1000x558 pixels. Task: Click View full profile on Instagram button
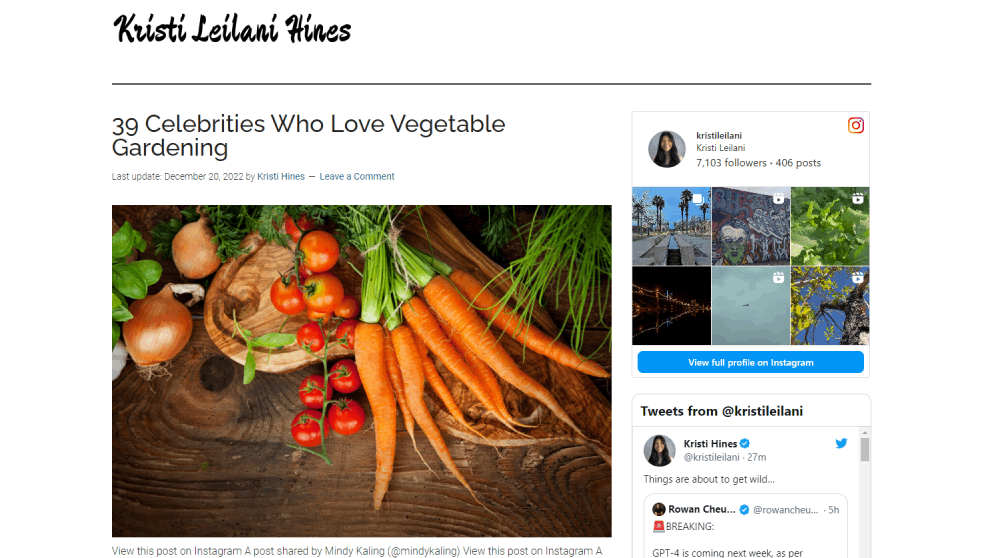coord(751,362)
